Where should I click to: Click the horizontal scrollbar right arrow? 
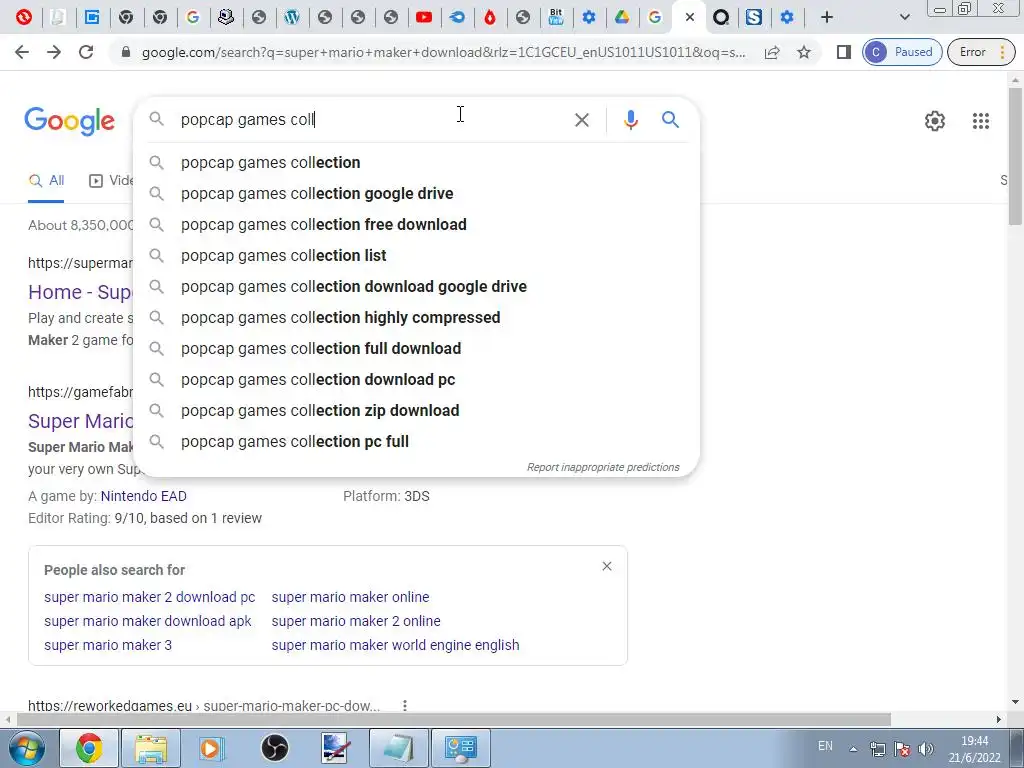(999, 720)
